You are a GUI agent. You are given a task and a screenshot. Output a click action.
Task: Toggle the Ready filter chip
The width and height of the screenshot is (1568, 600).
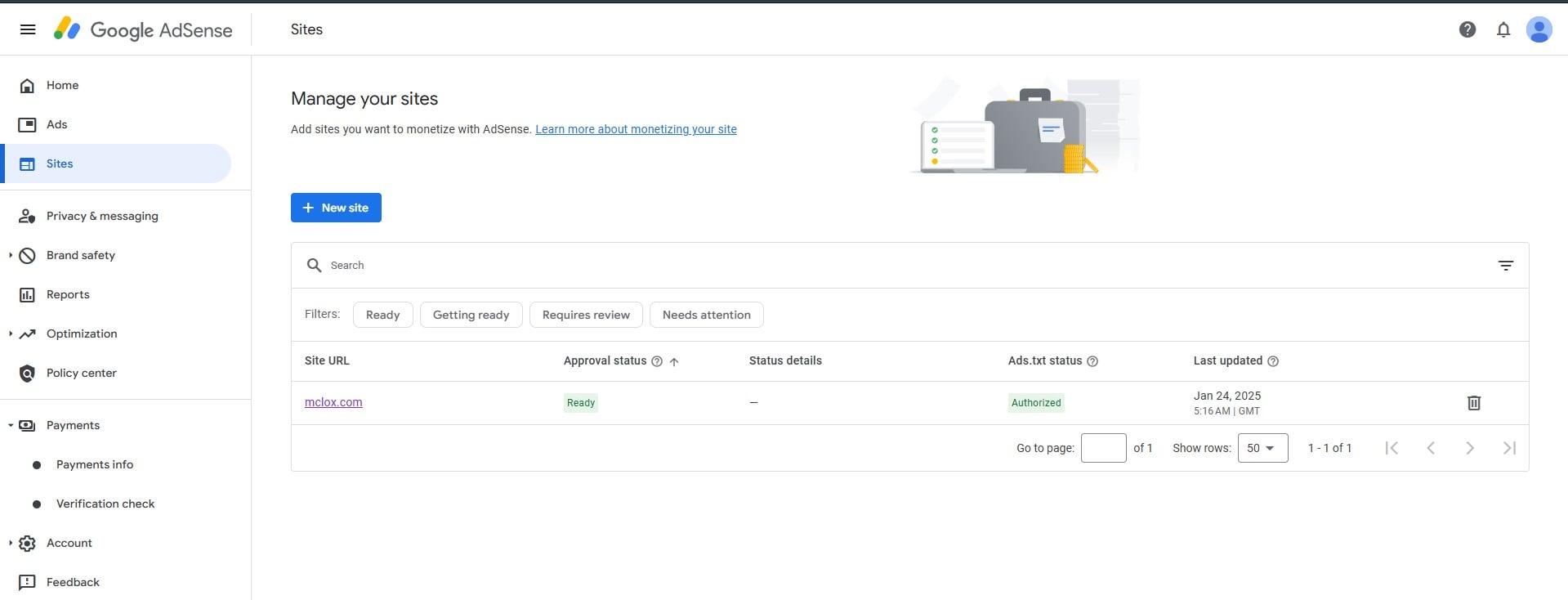[382, 315]
